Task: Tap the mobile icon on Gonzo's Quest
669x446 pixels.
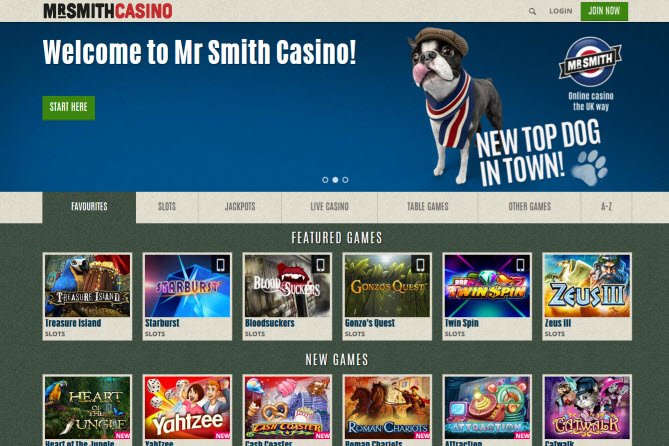Action: [420, 265]
